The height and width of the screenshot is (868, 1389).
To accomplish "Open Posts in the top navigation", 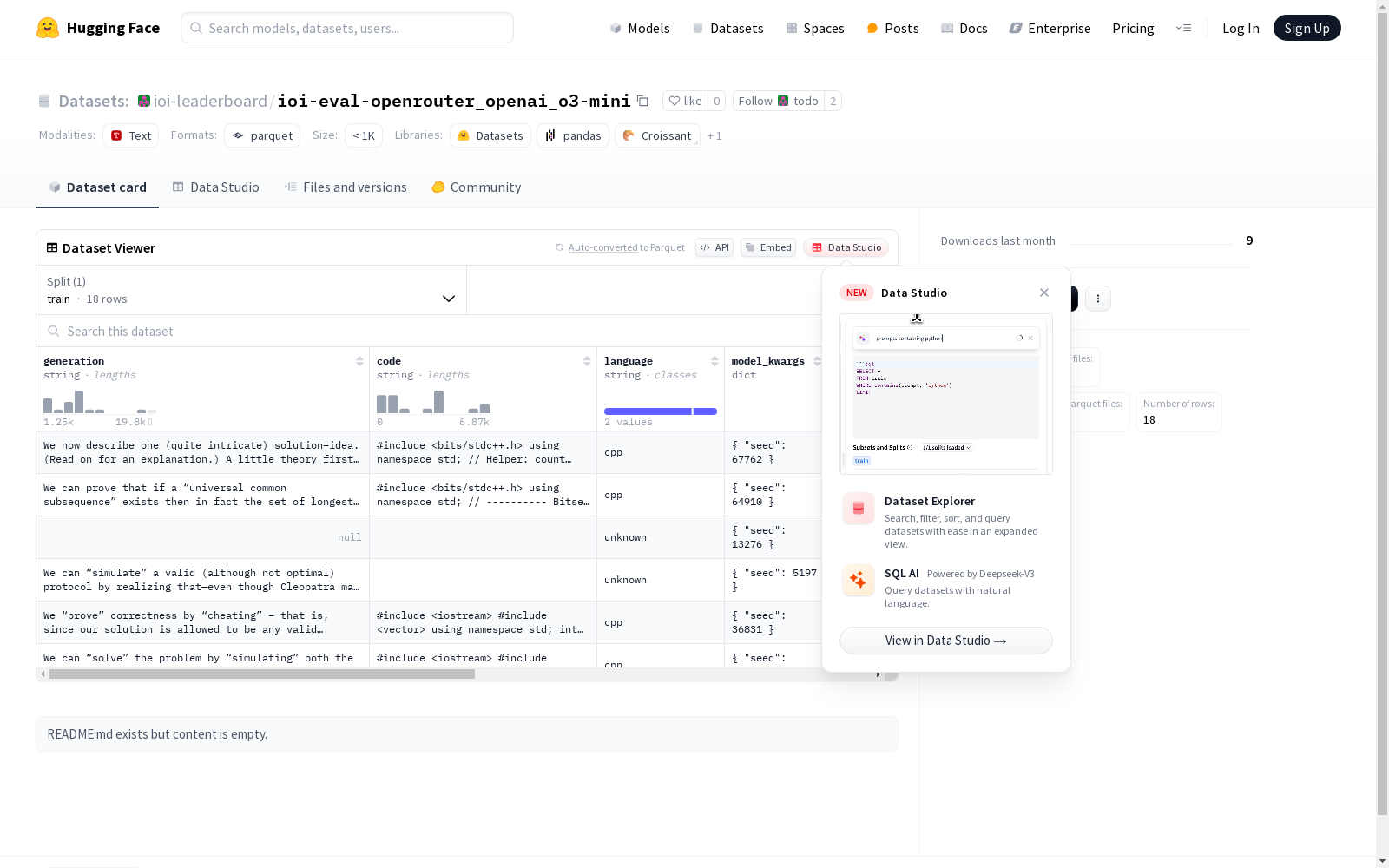I will [892, 28].
